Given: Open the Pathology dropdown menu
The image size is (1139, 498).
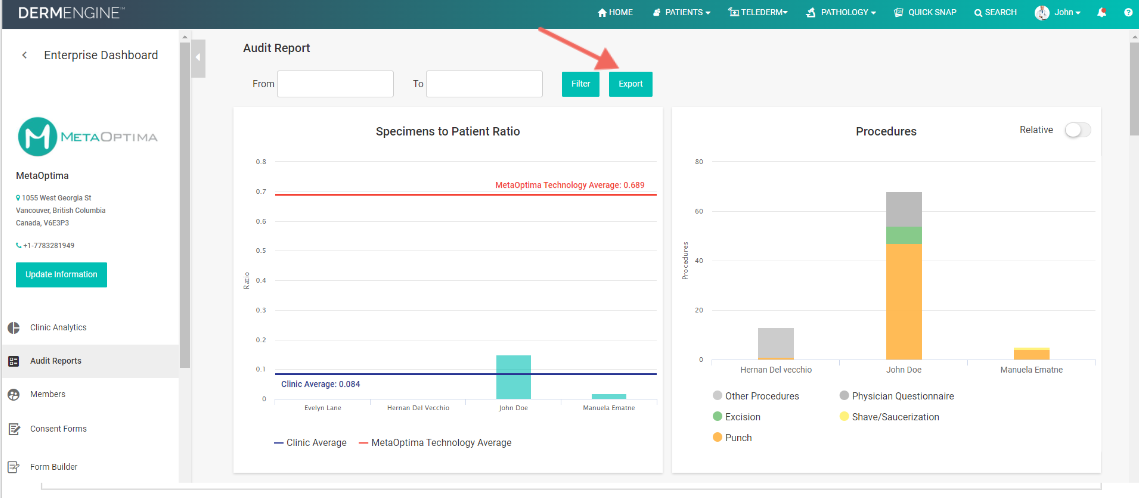Looking at the screenshot, I should pyautogui.click(x=841, y=12).
